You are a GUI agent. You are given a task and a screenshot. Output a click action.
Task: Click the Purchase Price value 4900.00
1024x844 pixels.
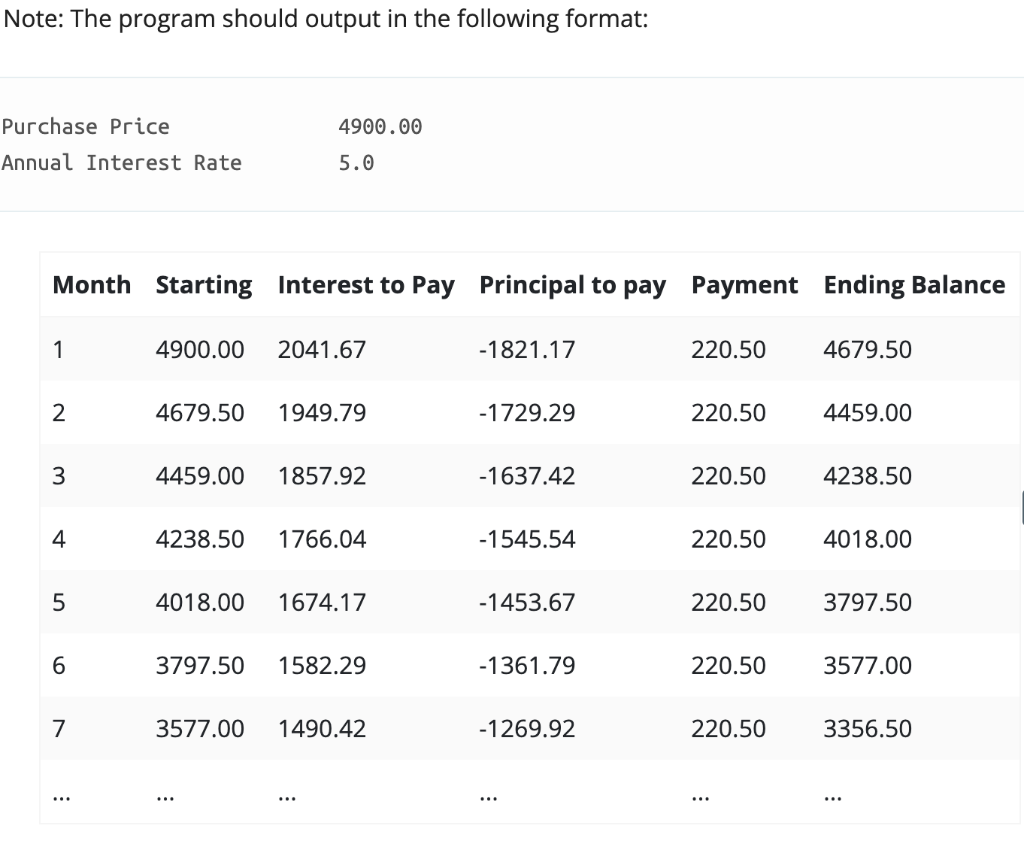(x=380, y=126)
